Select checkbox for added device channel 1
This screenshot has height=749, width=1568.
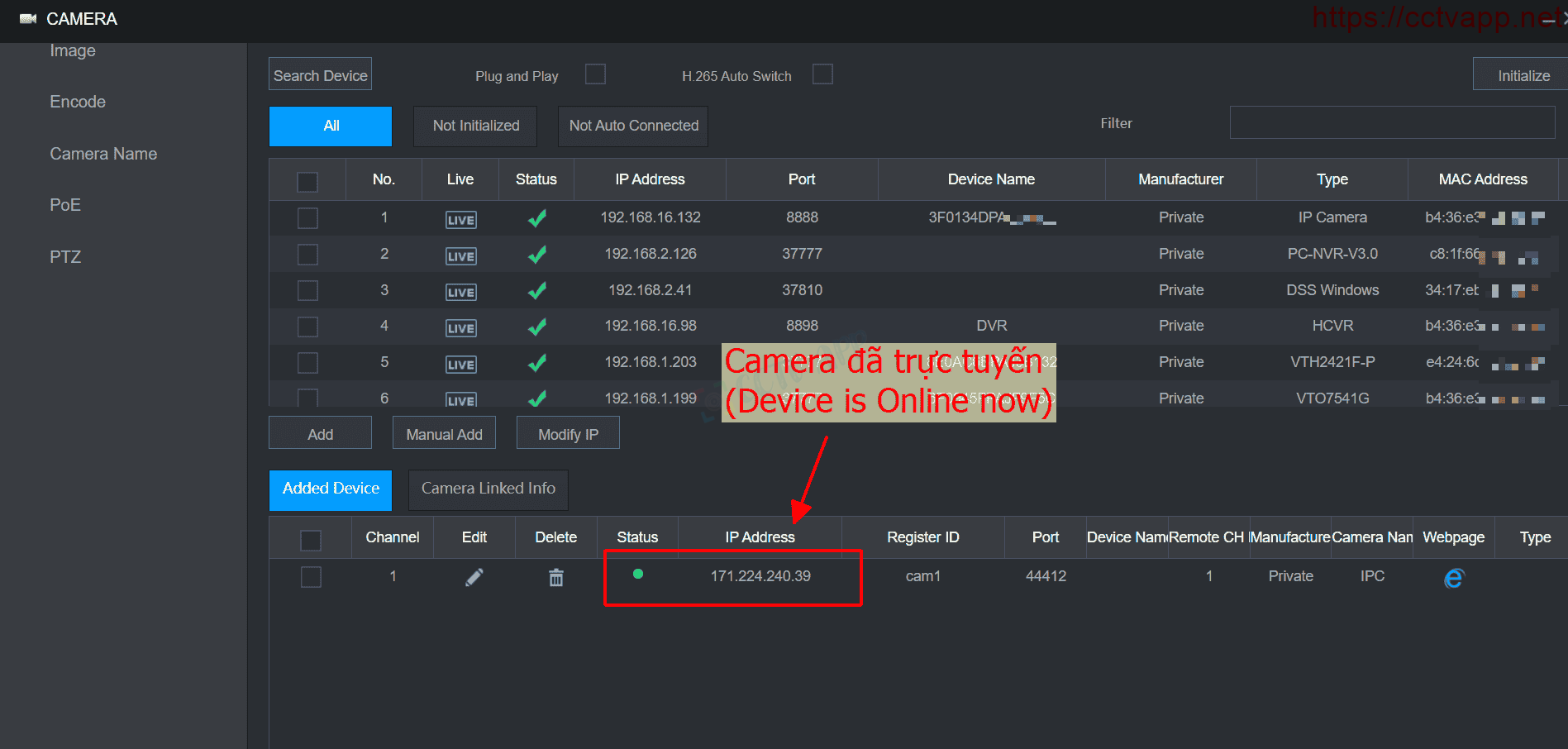pos(311,577)
